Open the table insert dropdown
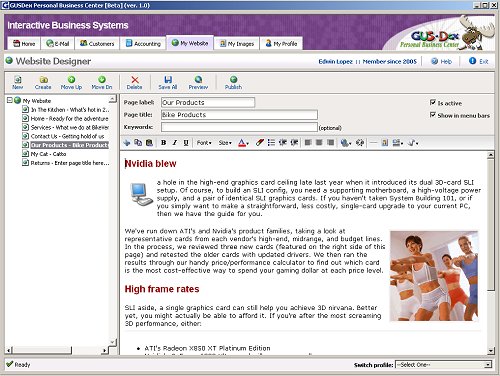500x376 pixels. (398, 143)
